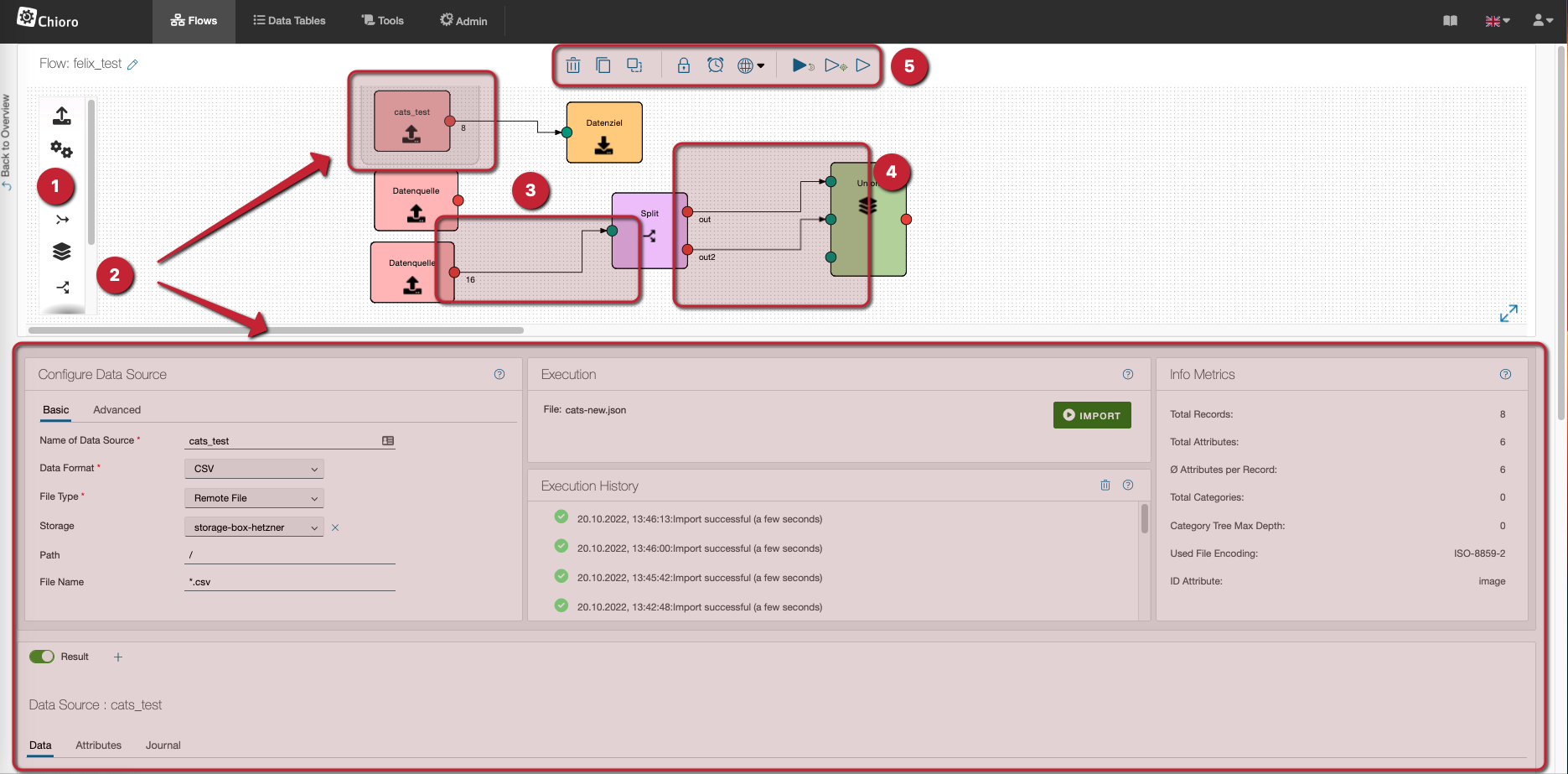The height and width of the screenshot is (774, 1568).
Task: Select the gears processor icon in sidebar
Action: (x=61, y=150)
